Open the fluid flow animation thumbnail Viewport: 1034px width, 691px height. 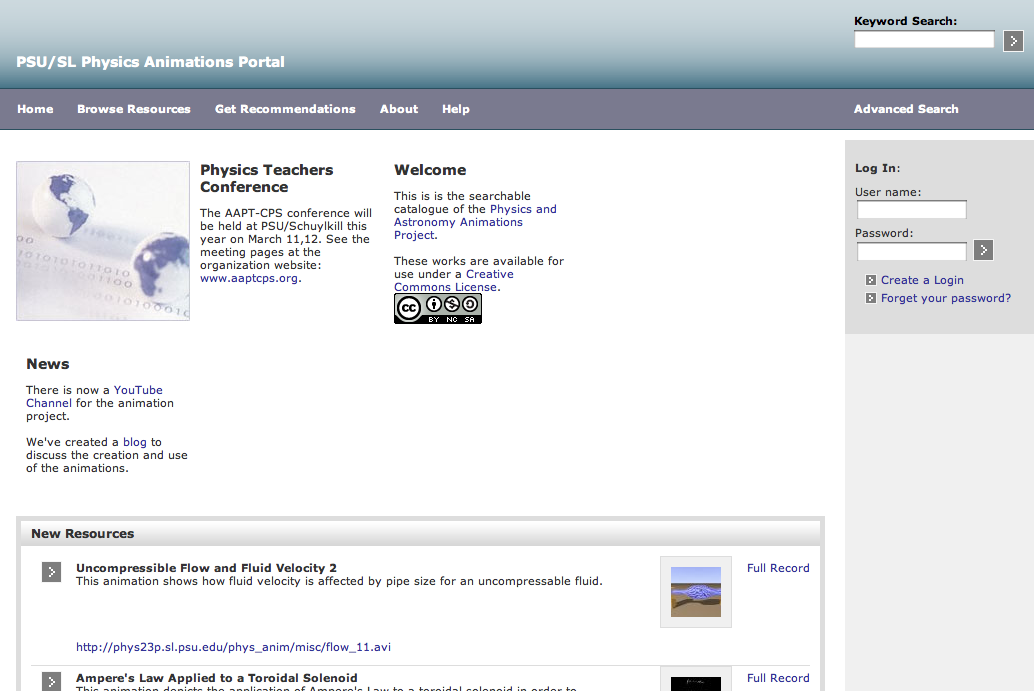click(x=695, y=592)
